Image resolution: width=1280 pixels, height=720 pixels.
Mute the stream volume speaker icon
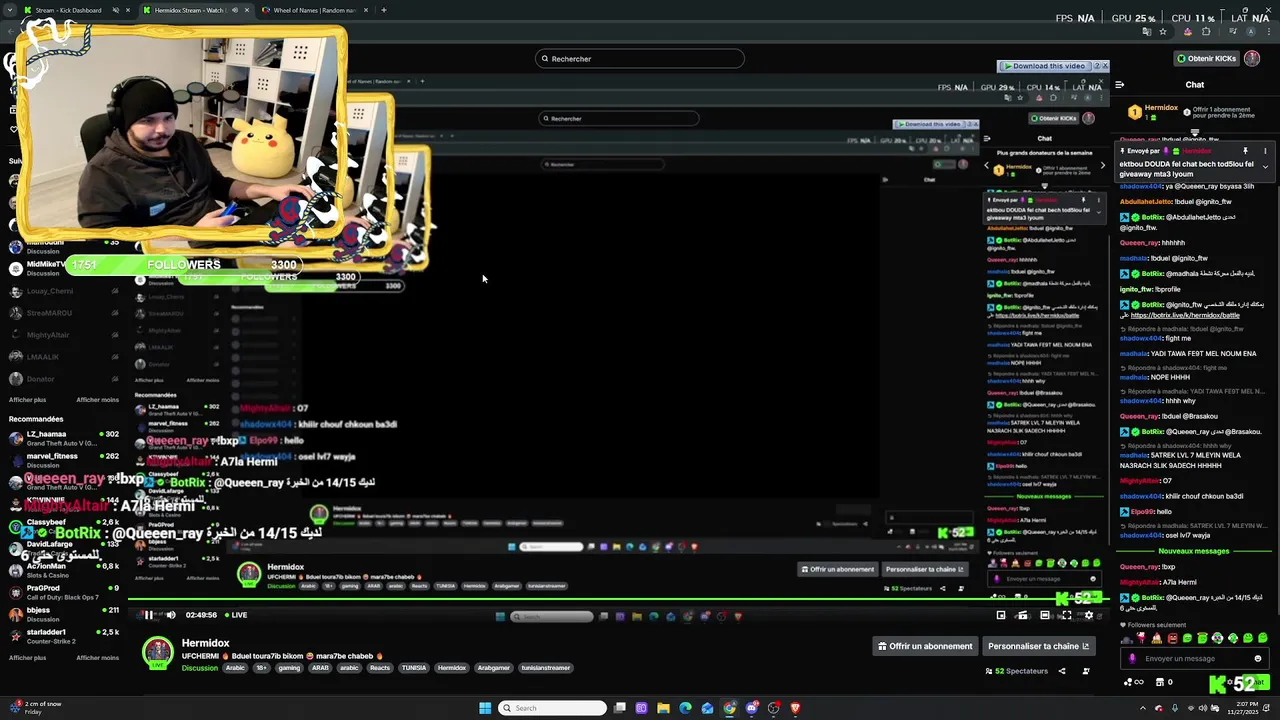click(171, 615)
